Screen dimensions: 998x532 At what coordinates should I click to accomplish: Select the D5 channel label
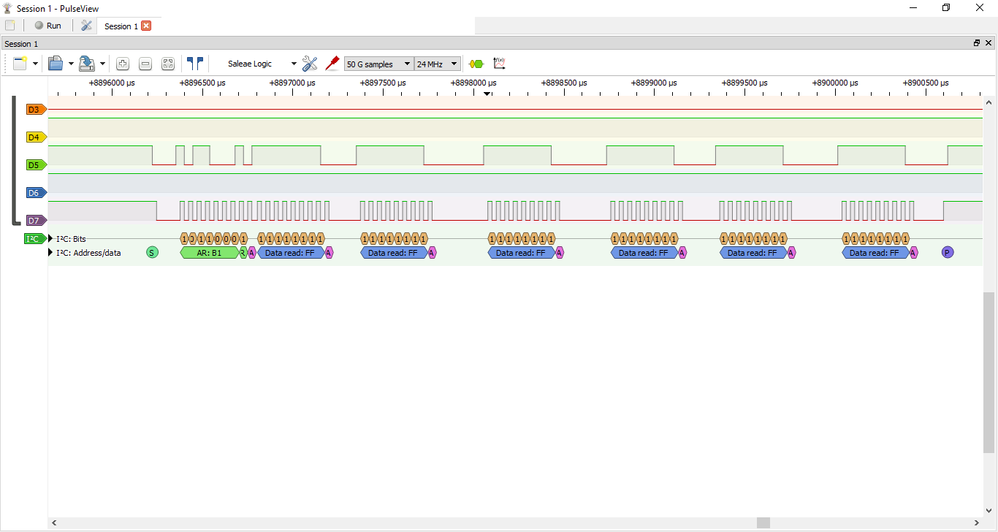coord(35,165)
